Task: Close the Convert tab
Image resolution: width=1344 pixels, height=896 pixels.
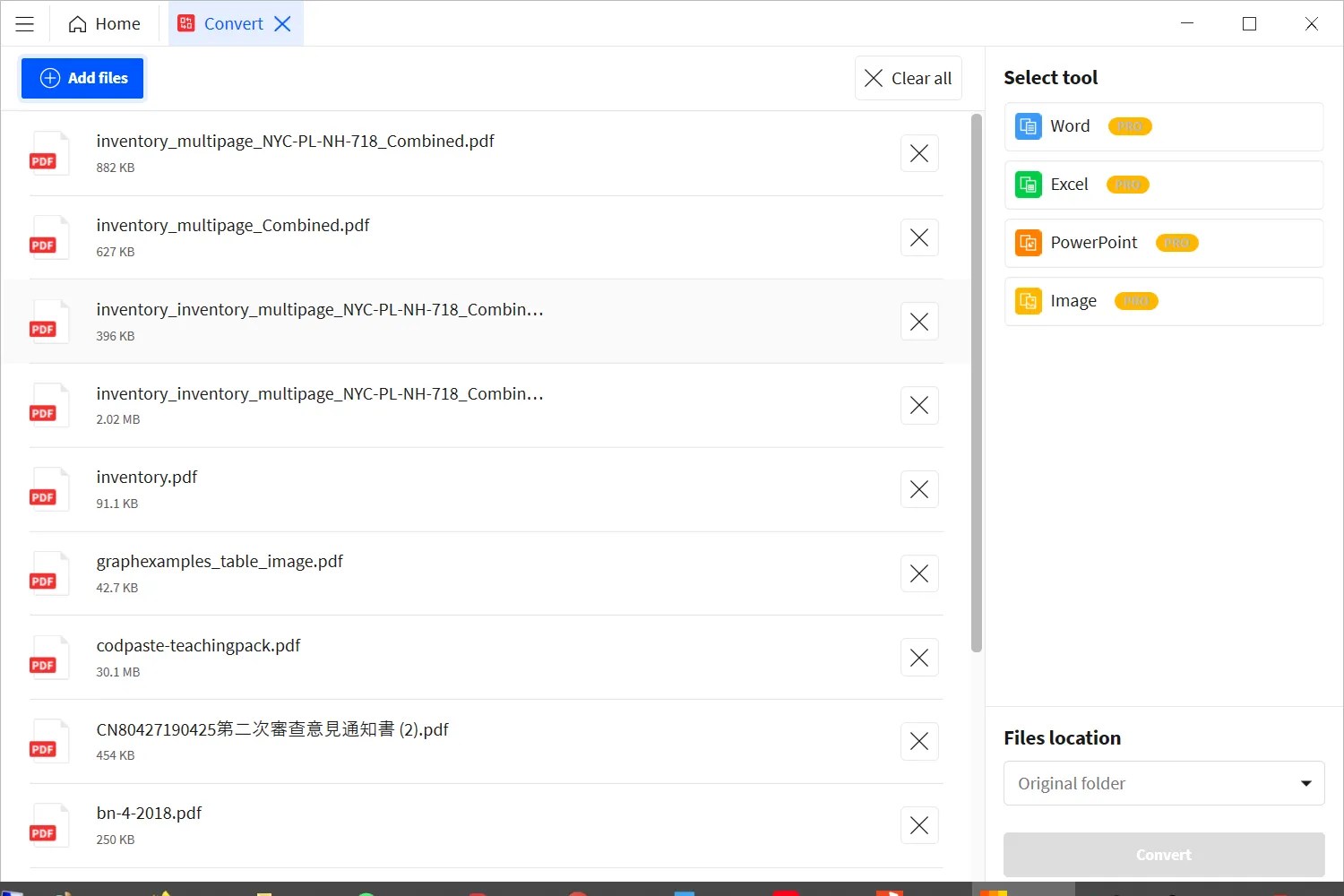Action: 282,24
